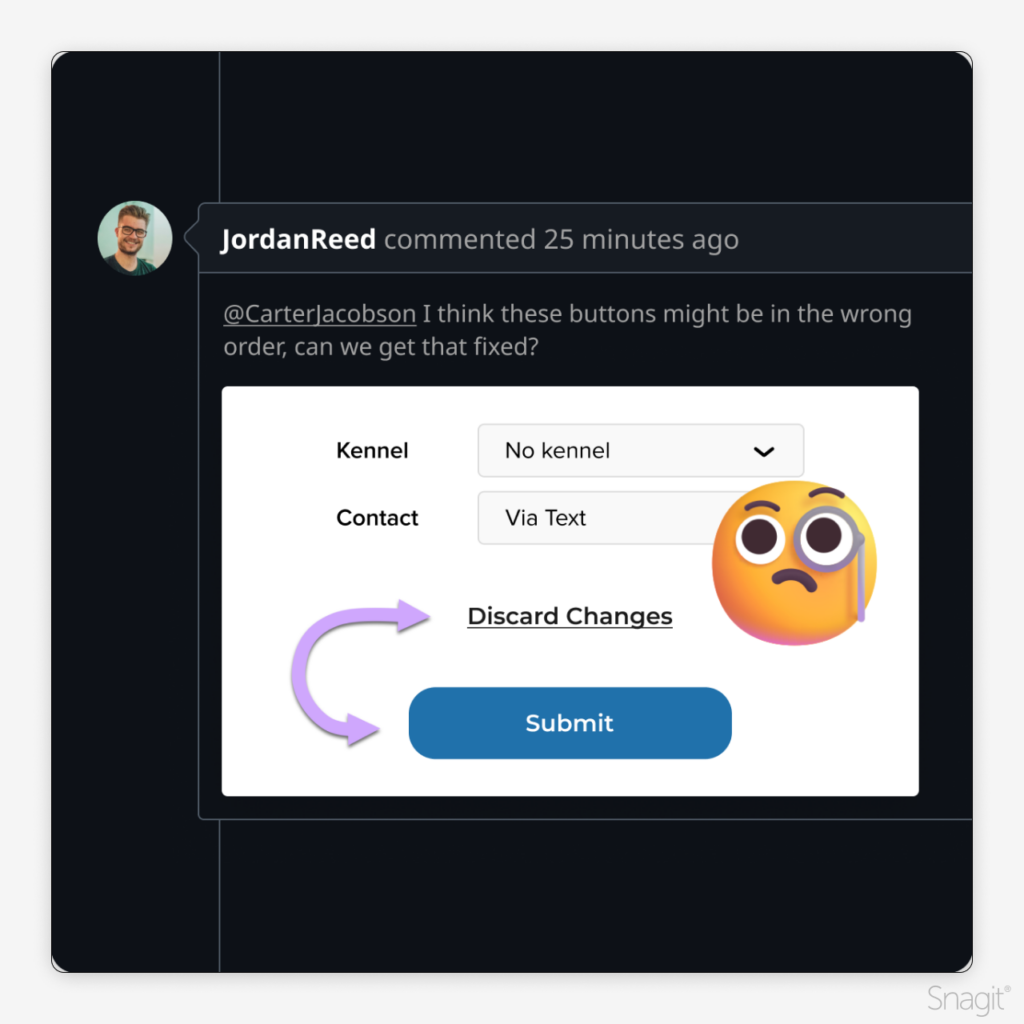Click the timeline vertical line above comment
Viewport: 1024px width, 1024px height.
point(219,127)
